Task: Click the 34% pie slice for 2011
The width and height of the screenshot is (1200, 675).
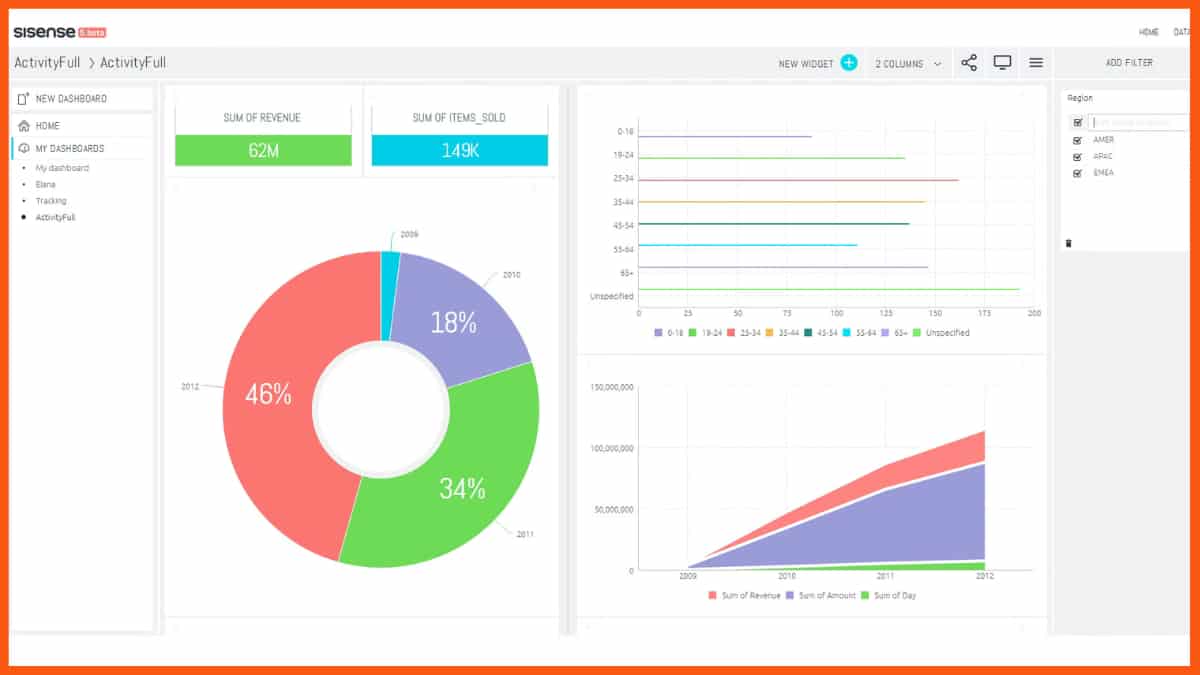Action: click(463, 489)
